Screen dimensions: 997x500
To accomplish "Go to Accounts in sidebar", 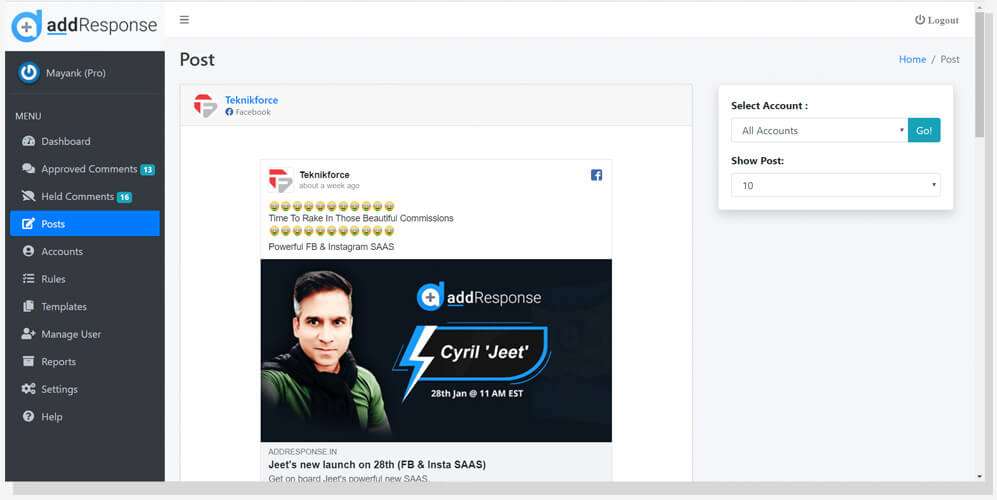I will (85, 251).
